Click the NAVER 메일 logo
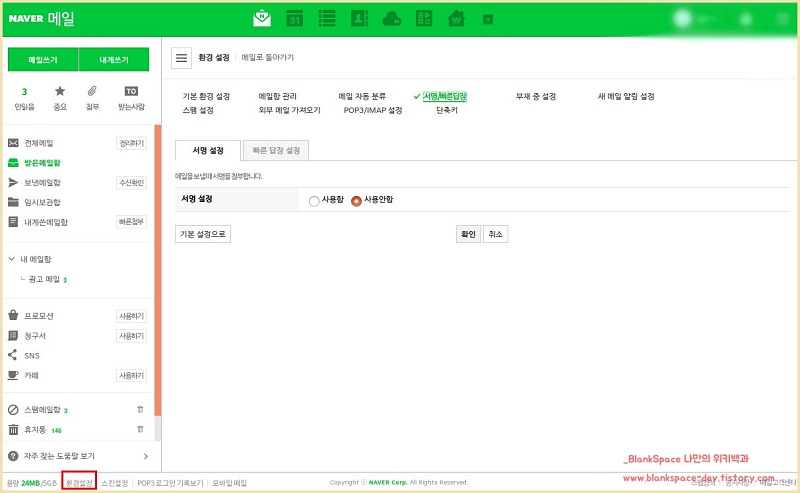The height and width of the screenshot is (493, 800). point(41,18)
